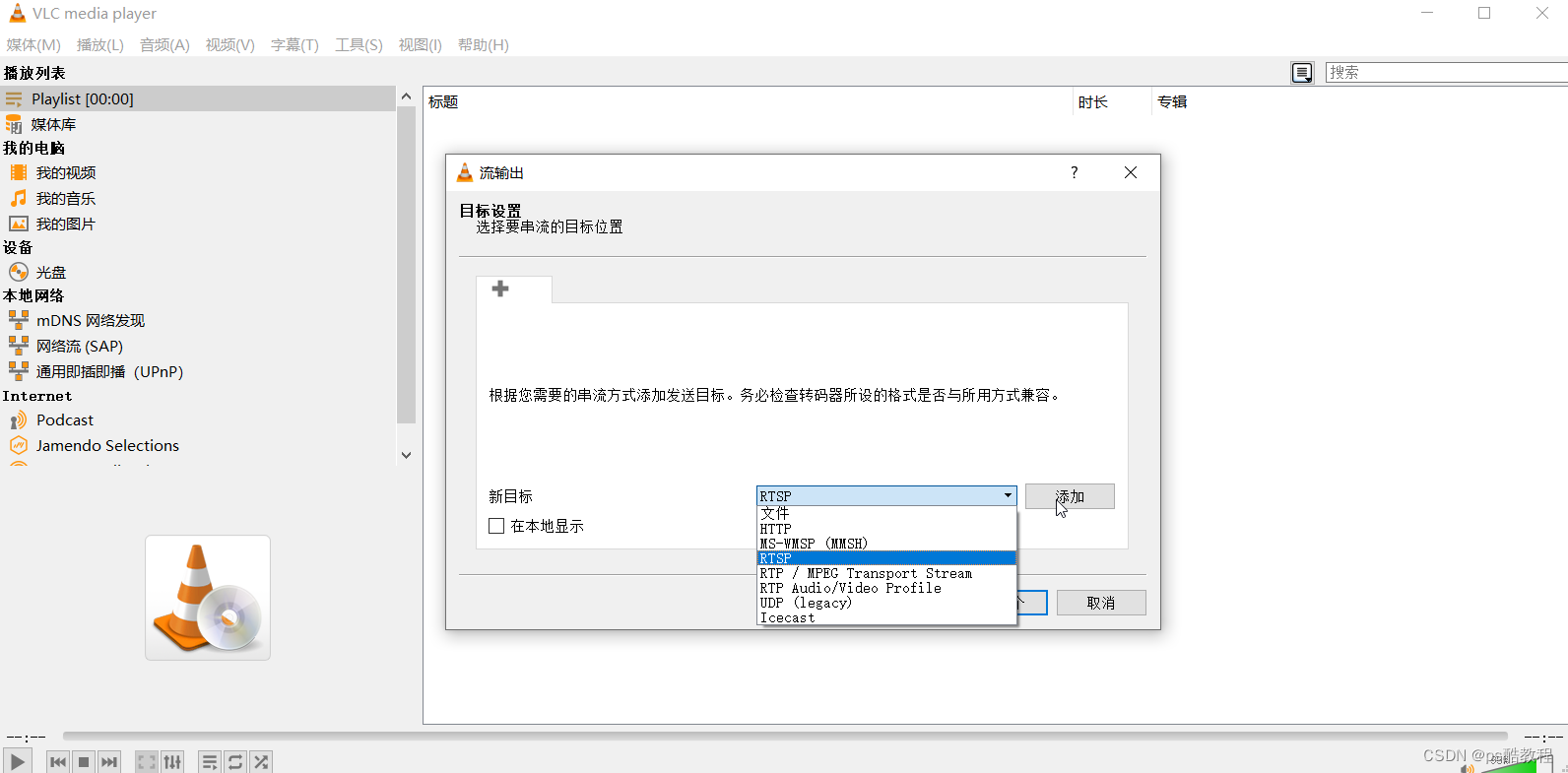Choose UDP (legacy) option
1568x773 pixels.
click(886, 603)
